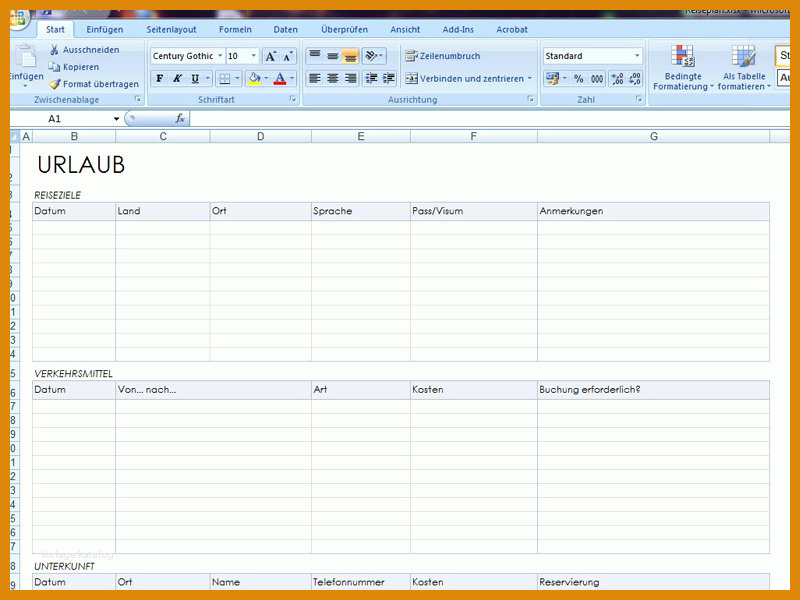
Task: Apply percent number format
Action: tap(578, 79)
